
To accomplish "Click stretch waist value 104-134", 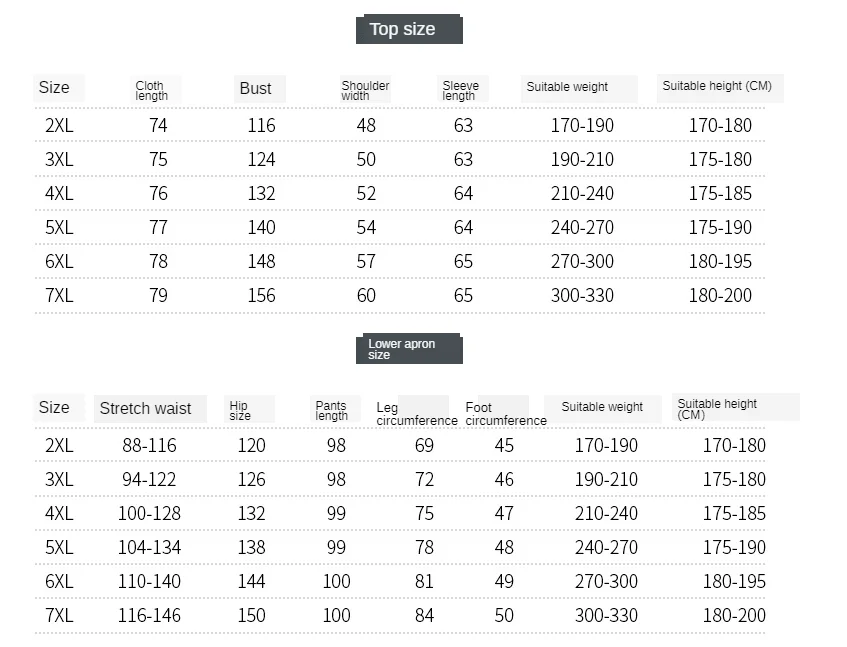I will pos(149,547).
